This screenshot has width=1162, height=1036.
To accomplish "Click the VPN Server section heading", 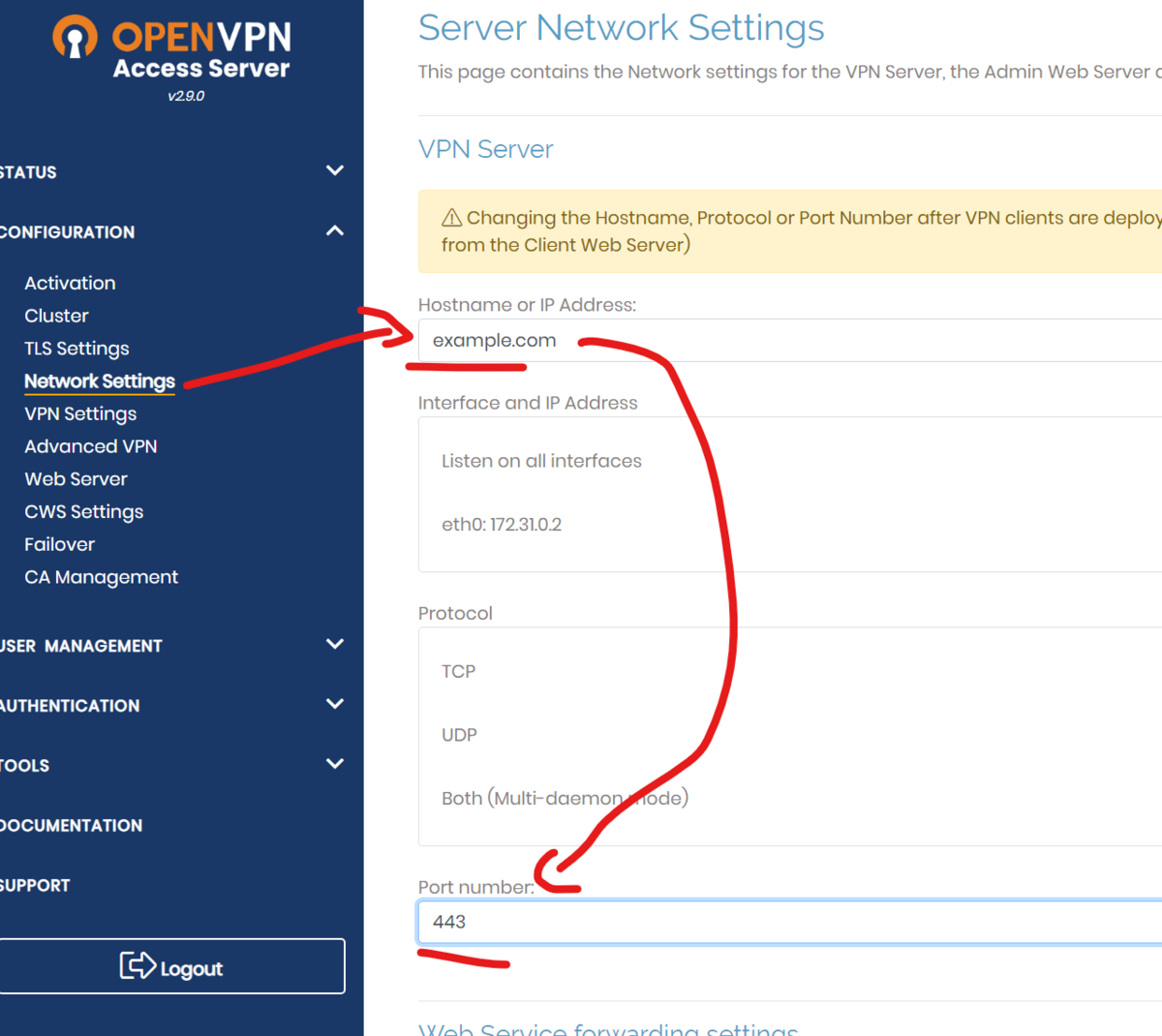I will pos(485,149).
